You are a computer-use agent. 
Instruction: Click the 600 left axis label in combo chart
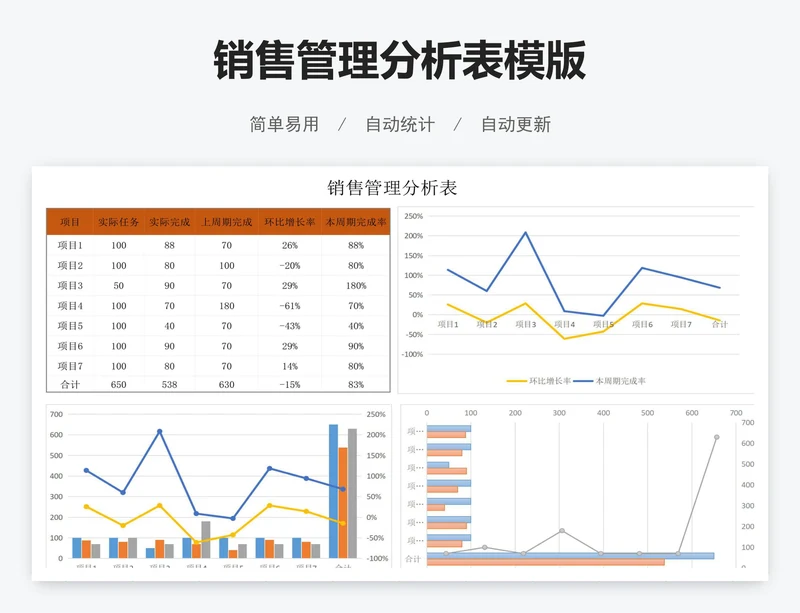click(57, 435)
